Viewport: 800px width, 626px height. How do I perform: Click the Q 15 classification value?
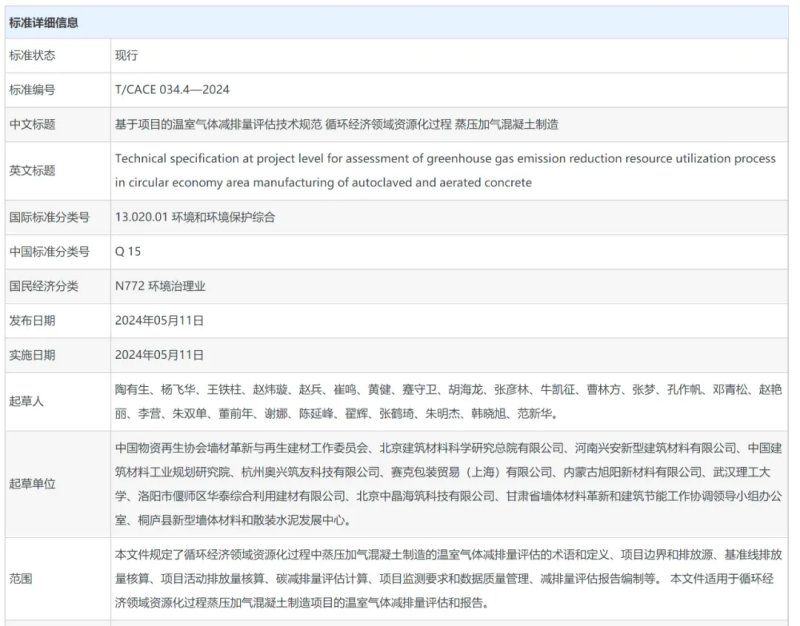(x=128, y=252)
